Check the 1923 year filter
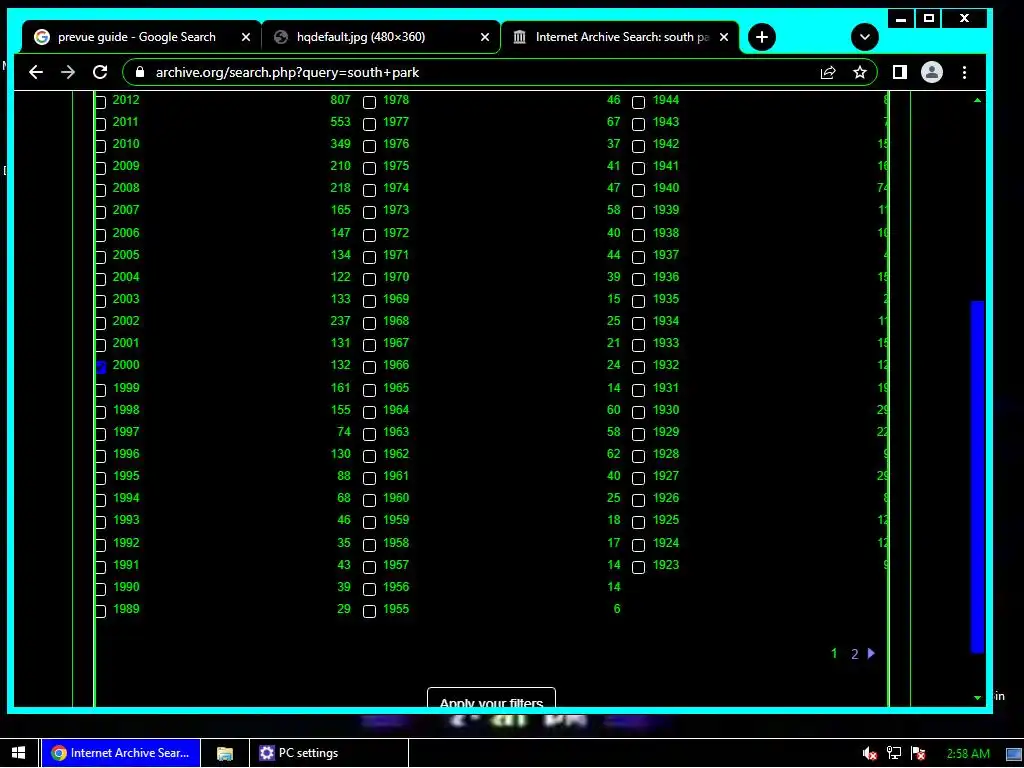Image resolution: width=1024 pixels, height=768 pixels. 639,567
